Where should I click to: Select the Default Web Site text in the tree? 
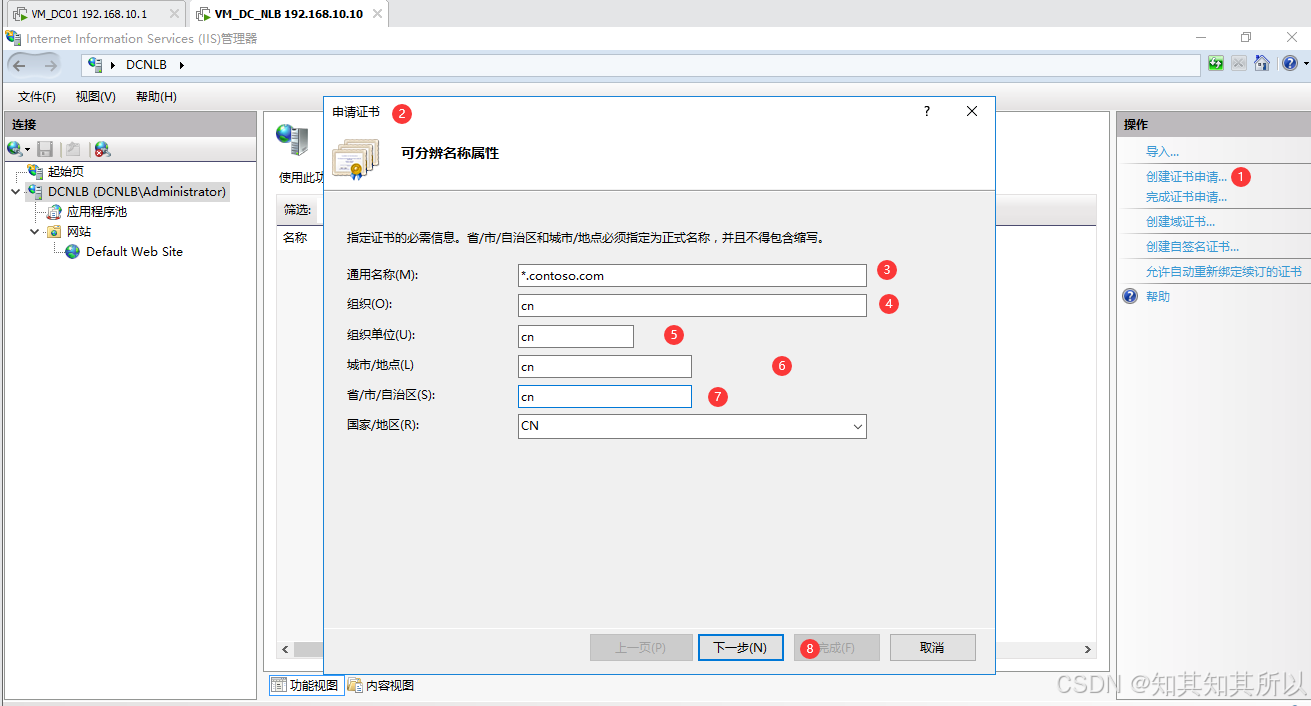pos(134,252)
